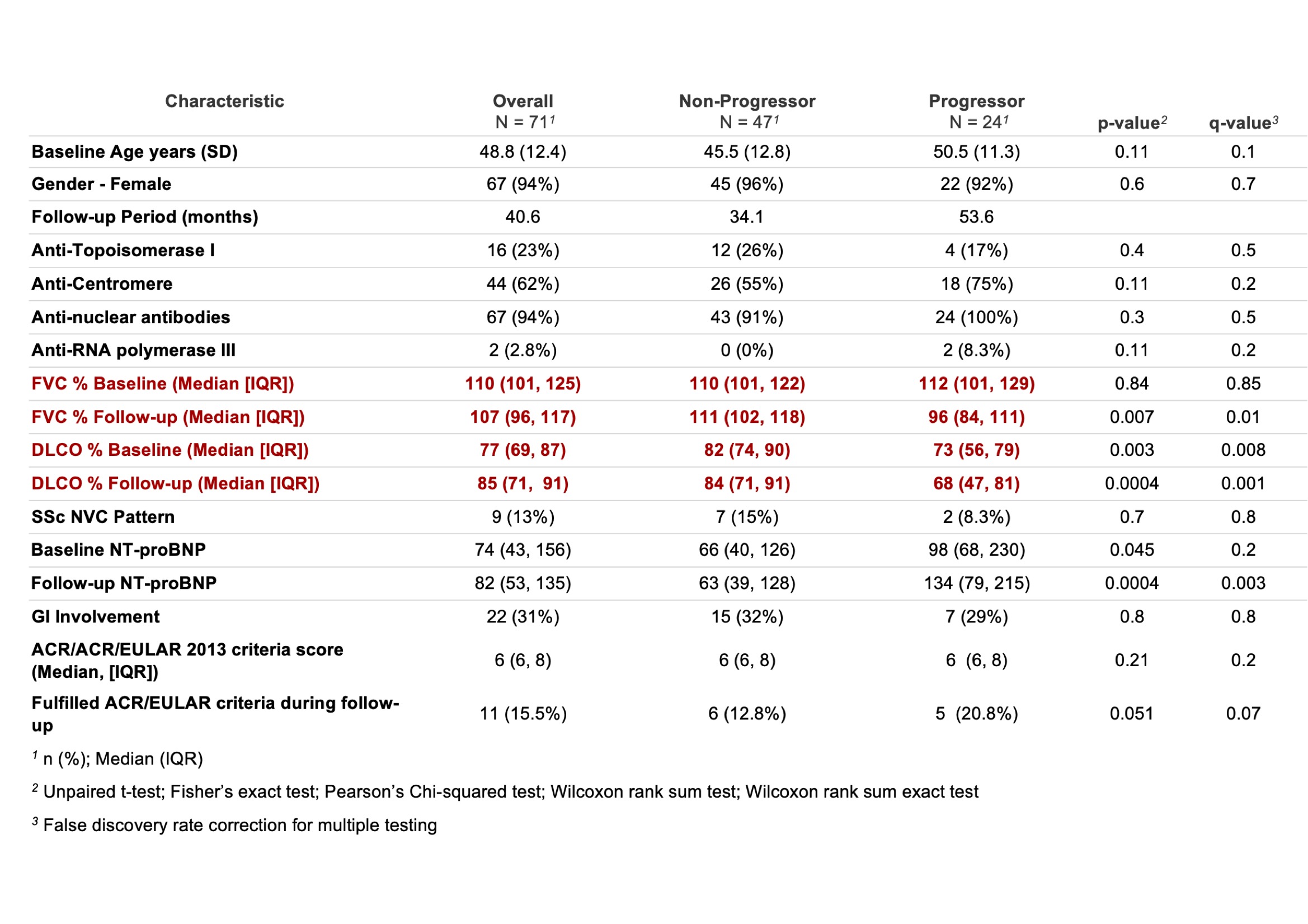
Task: Select the Anti-Centromere row label
Action: [x=102, y=284]
